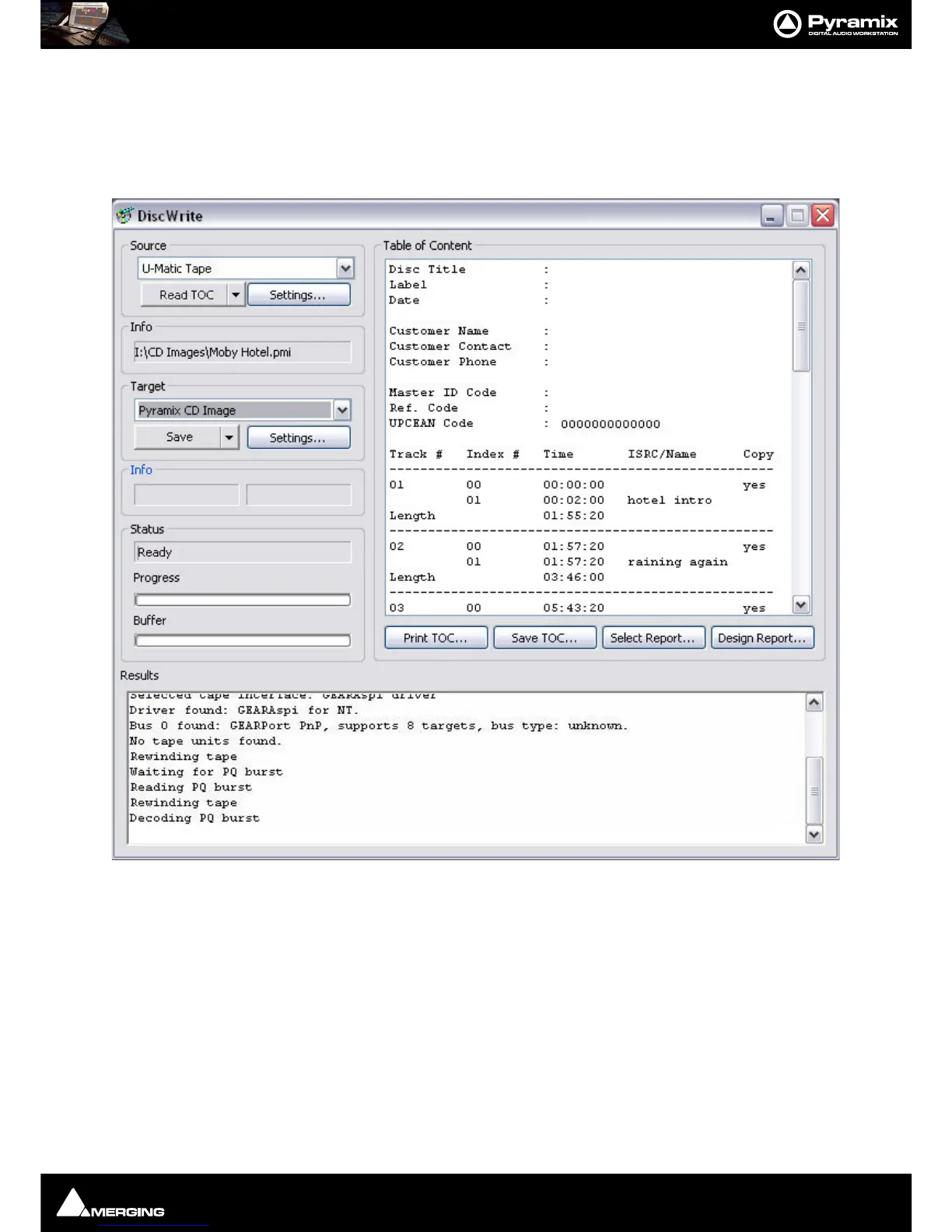This screenshot has height=1232, width=952.
Task: Click the Results log scroll down arrow
Action: tap(814, 834)
